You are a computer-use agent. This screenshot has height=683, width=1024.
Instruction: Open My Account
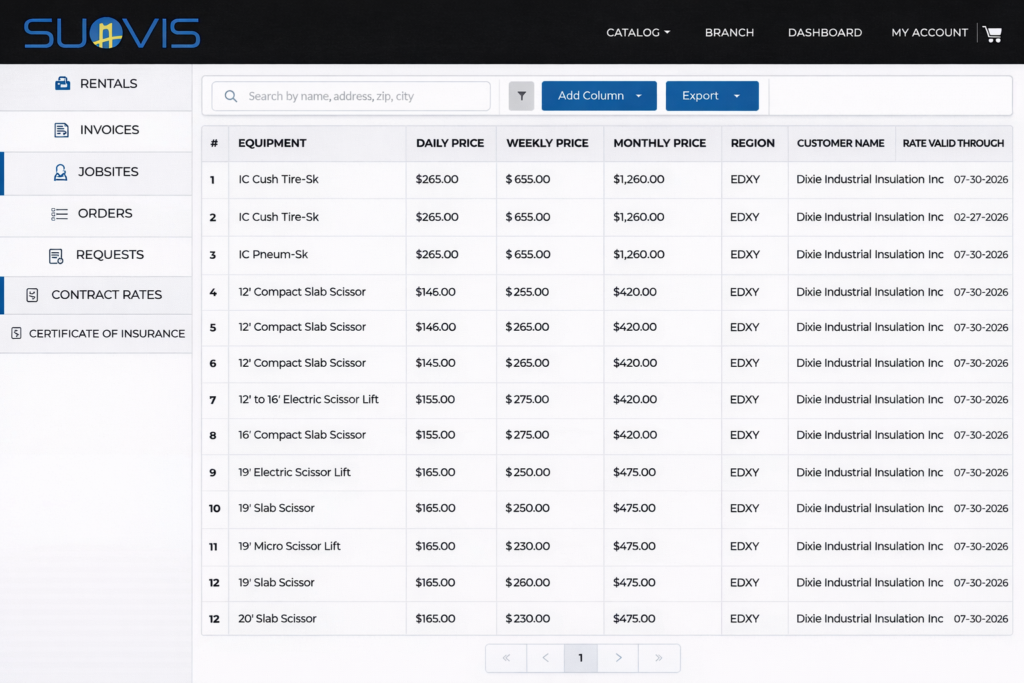coord(929,32)
